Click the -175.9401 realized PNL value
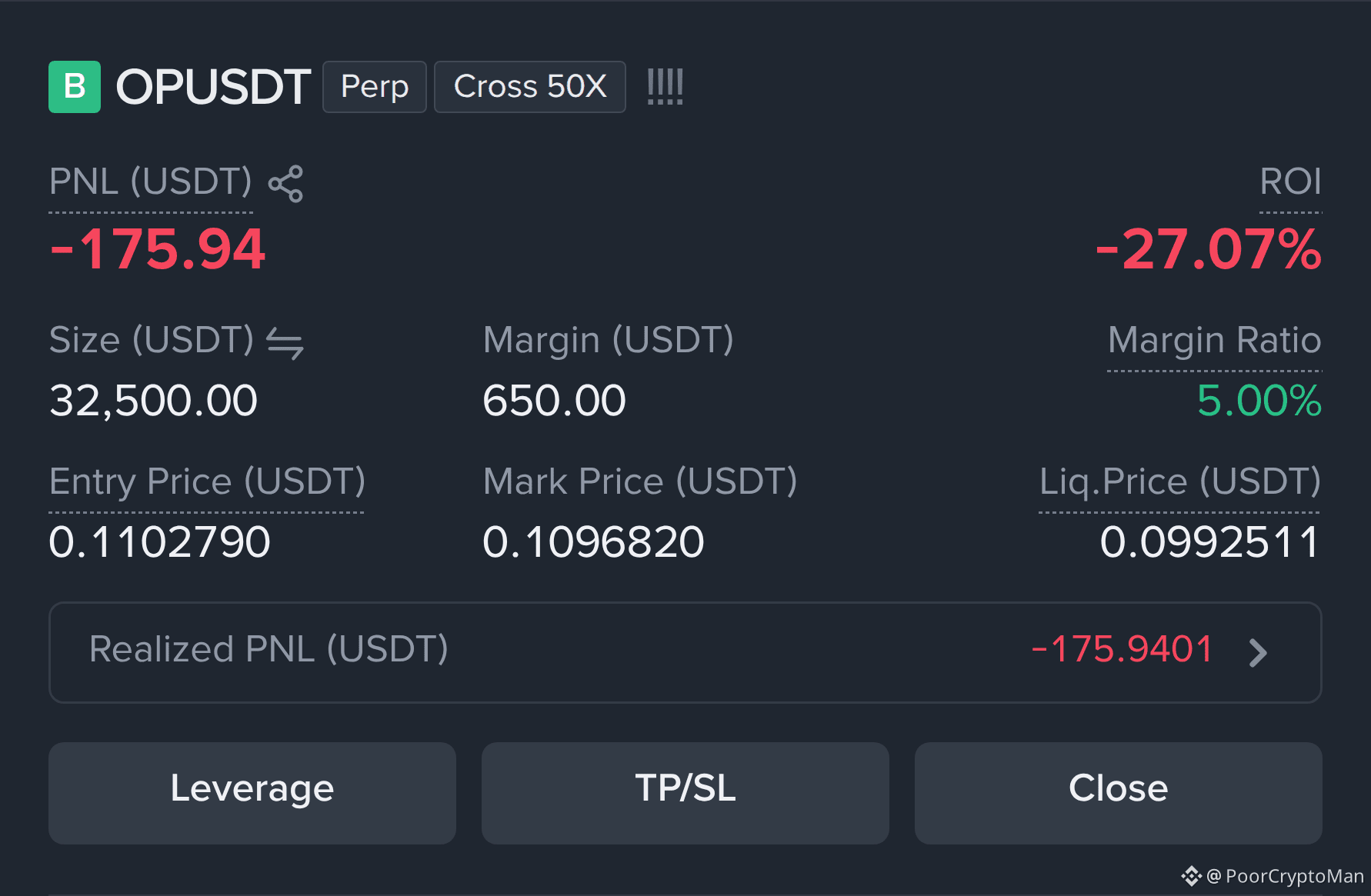The width and height of the screenshot is (1371, 896). pyautogui.click(x=1122, y=649)
